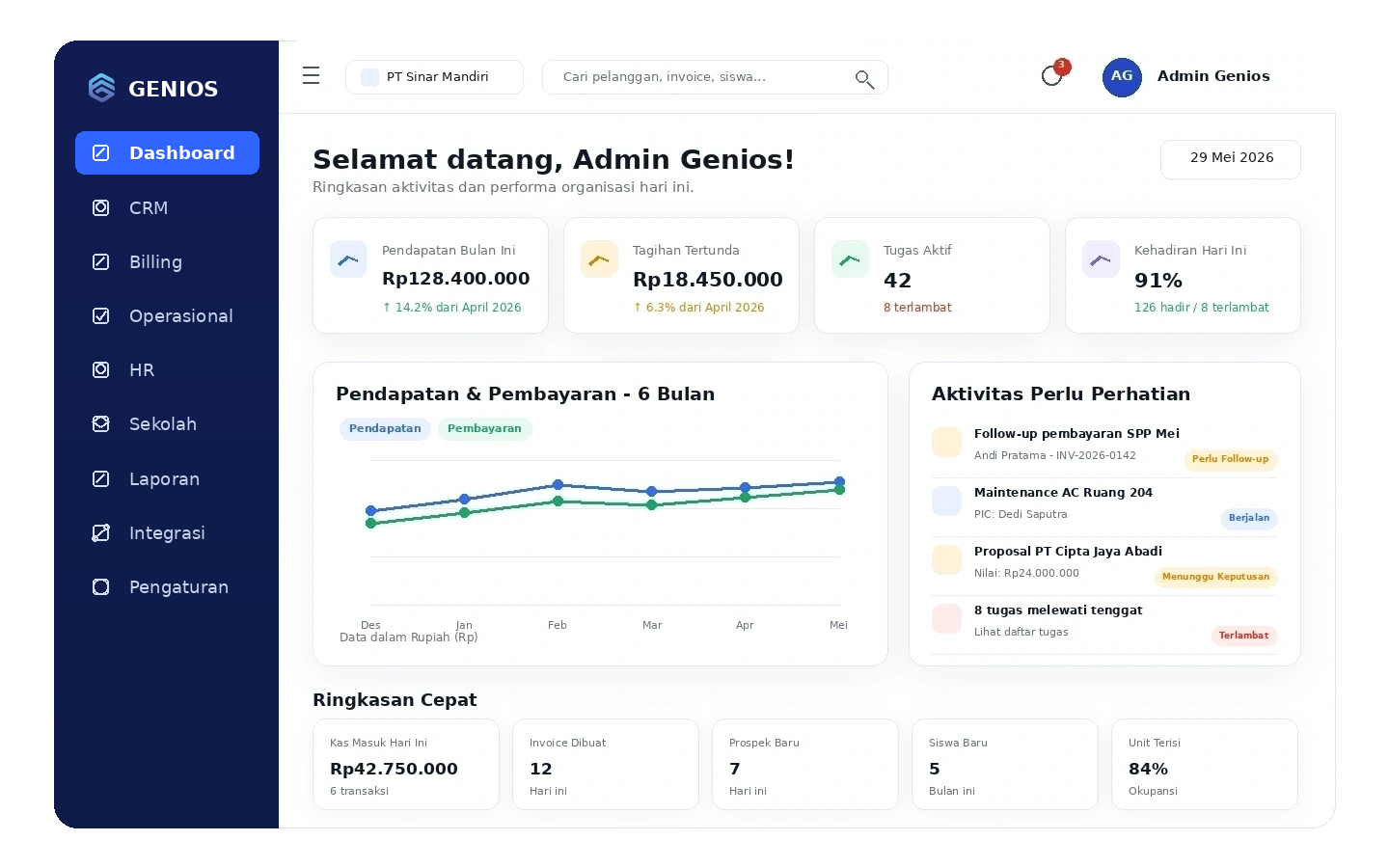Open the Integrasi menu label

(167, 533)
